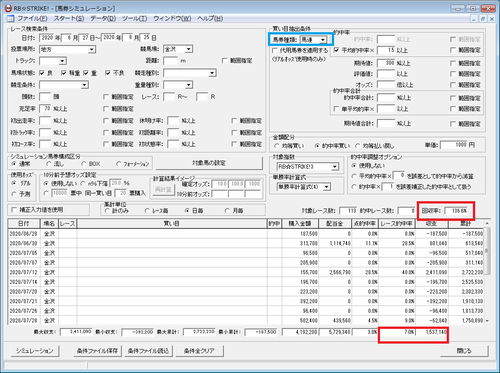500x373 pixels.
Task: Expand the 重量種別 dropdown
Action: [189, 85]
